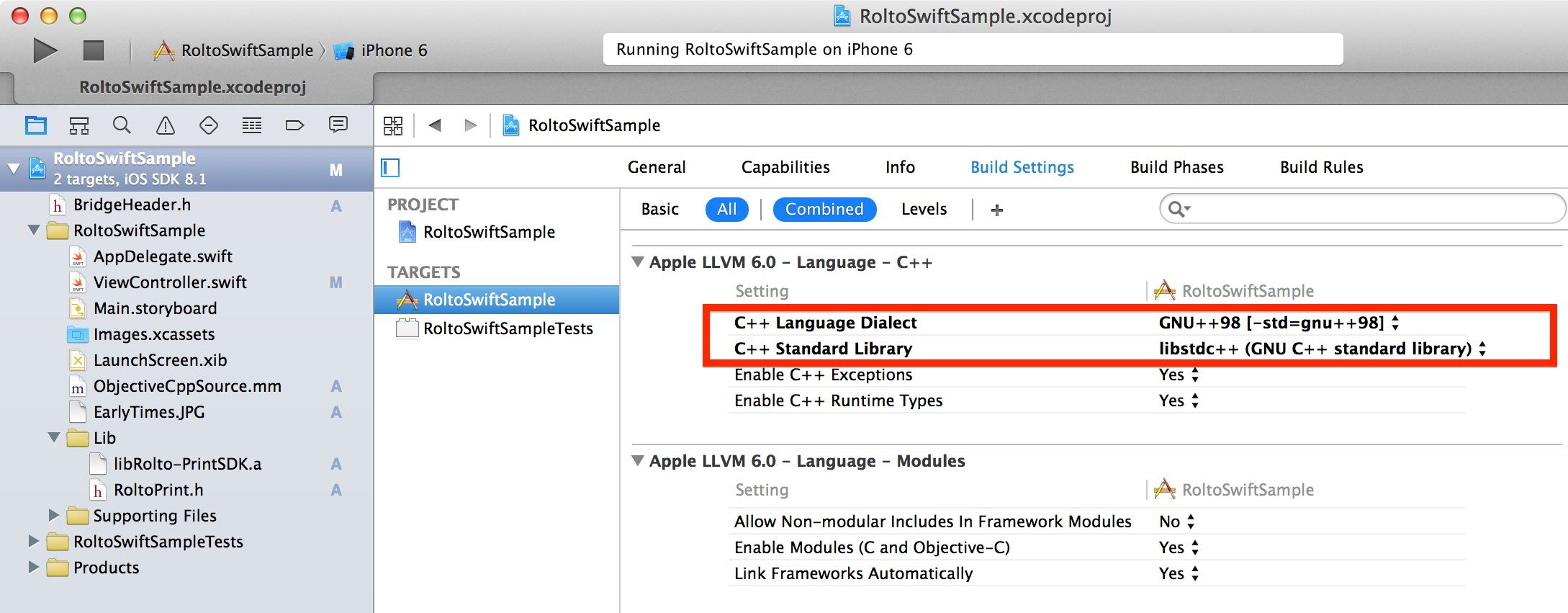Image resolution: width=1568 pixels, height=613 pixels.
Task: Select libRolto-PrintSDK.a library
Action: click(x=187, y=464)
